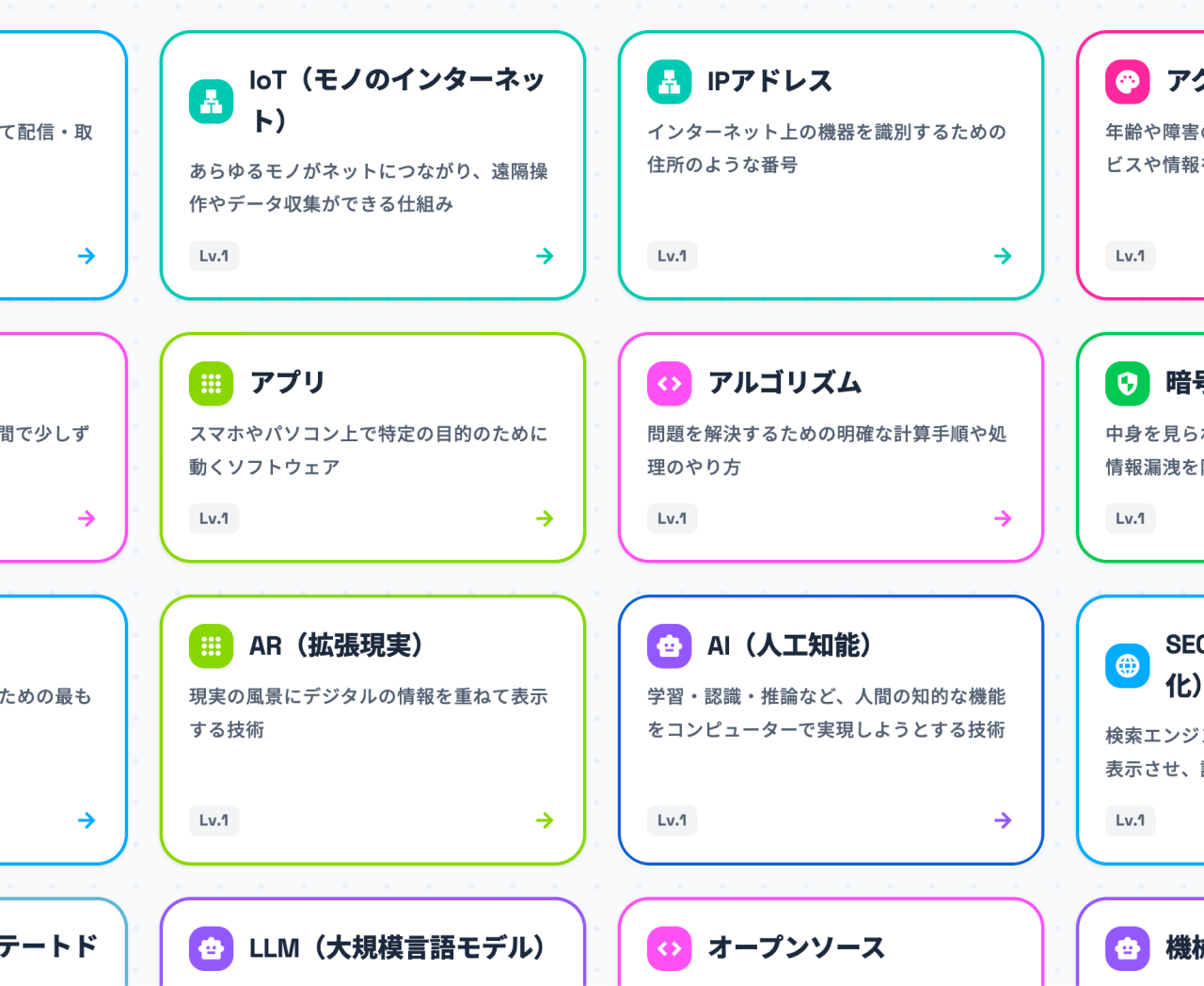This screenshot has height=986, width=1204.
Task: Click the Lv.1 badge on AR card
Action: tap(214, 820)
